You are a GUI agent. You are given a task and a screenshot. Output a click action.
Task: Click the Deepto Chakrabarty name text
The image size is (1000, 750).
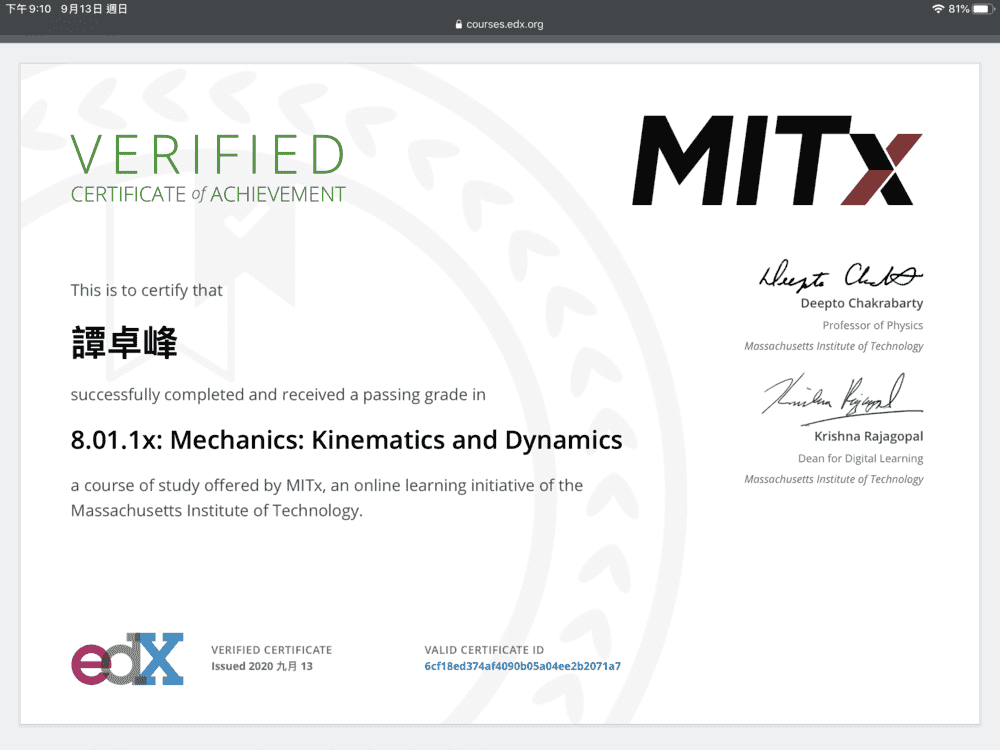(x=861, y=303)
